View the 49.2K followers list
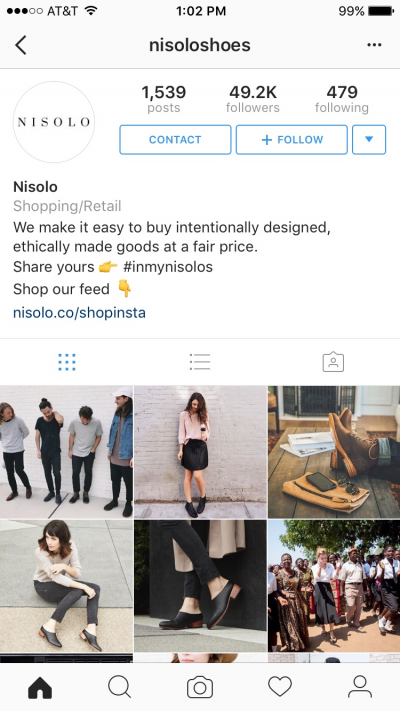 coord(253,99)
